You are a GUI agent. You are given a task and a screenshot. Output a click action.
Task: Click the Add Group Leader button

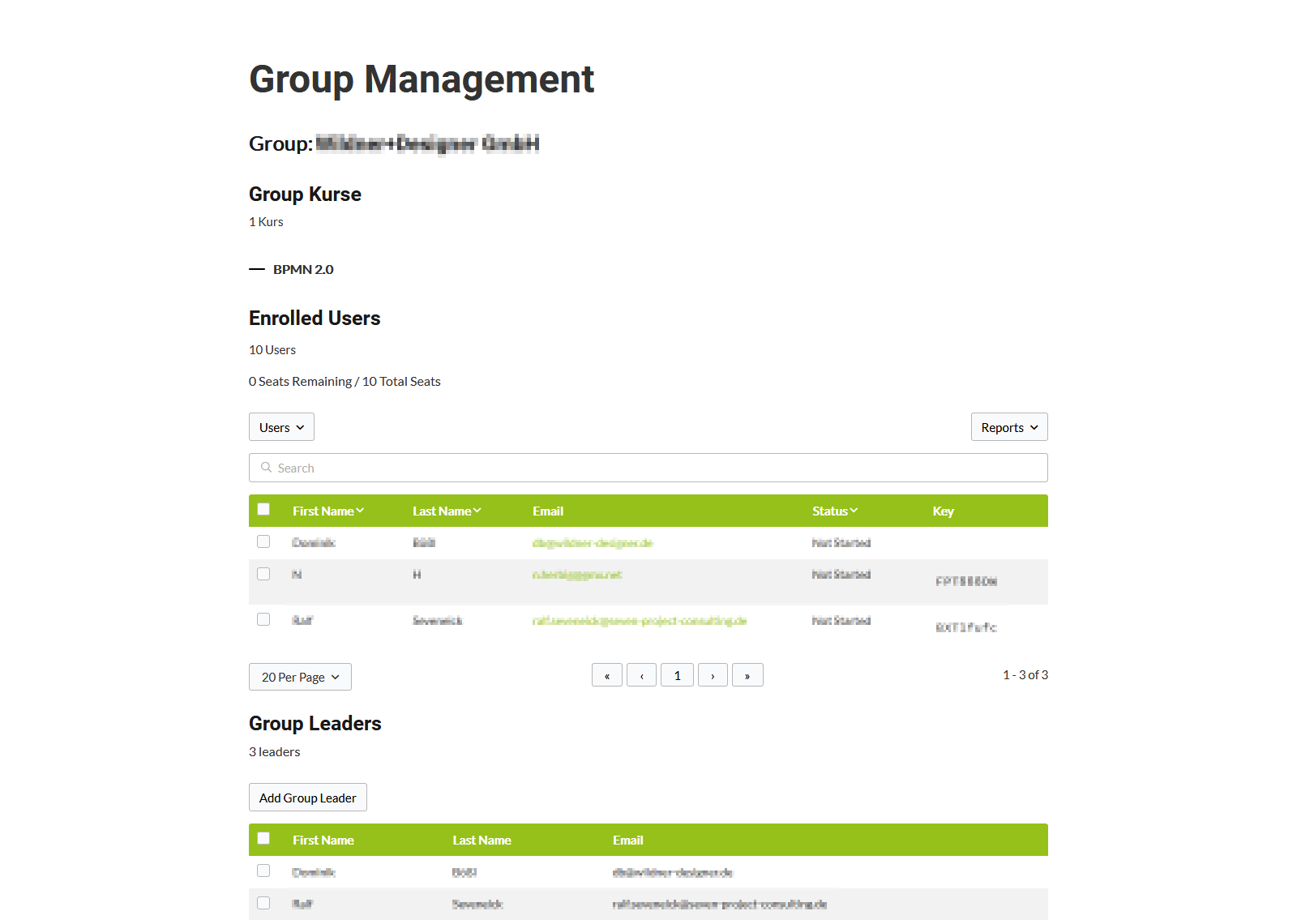pyautogui.click(x=307, y=797)
